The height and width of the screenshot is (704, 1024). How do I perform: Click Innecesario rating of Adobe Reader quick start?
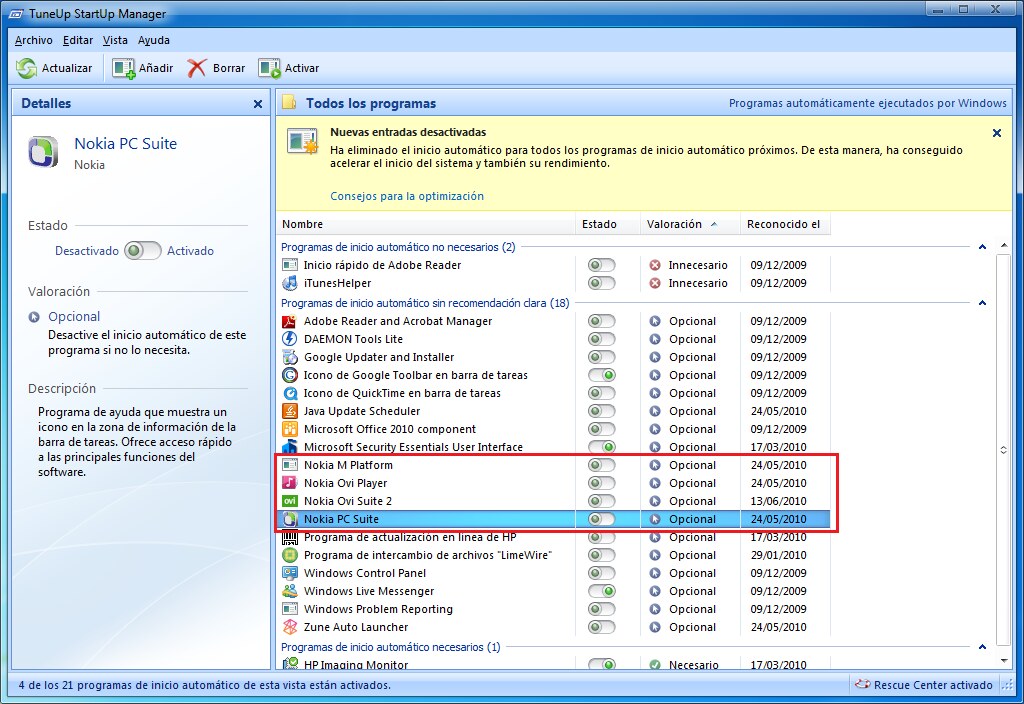(697, 265)
